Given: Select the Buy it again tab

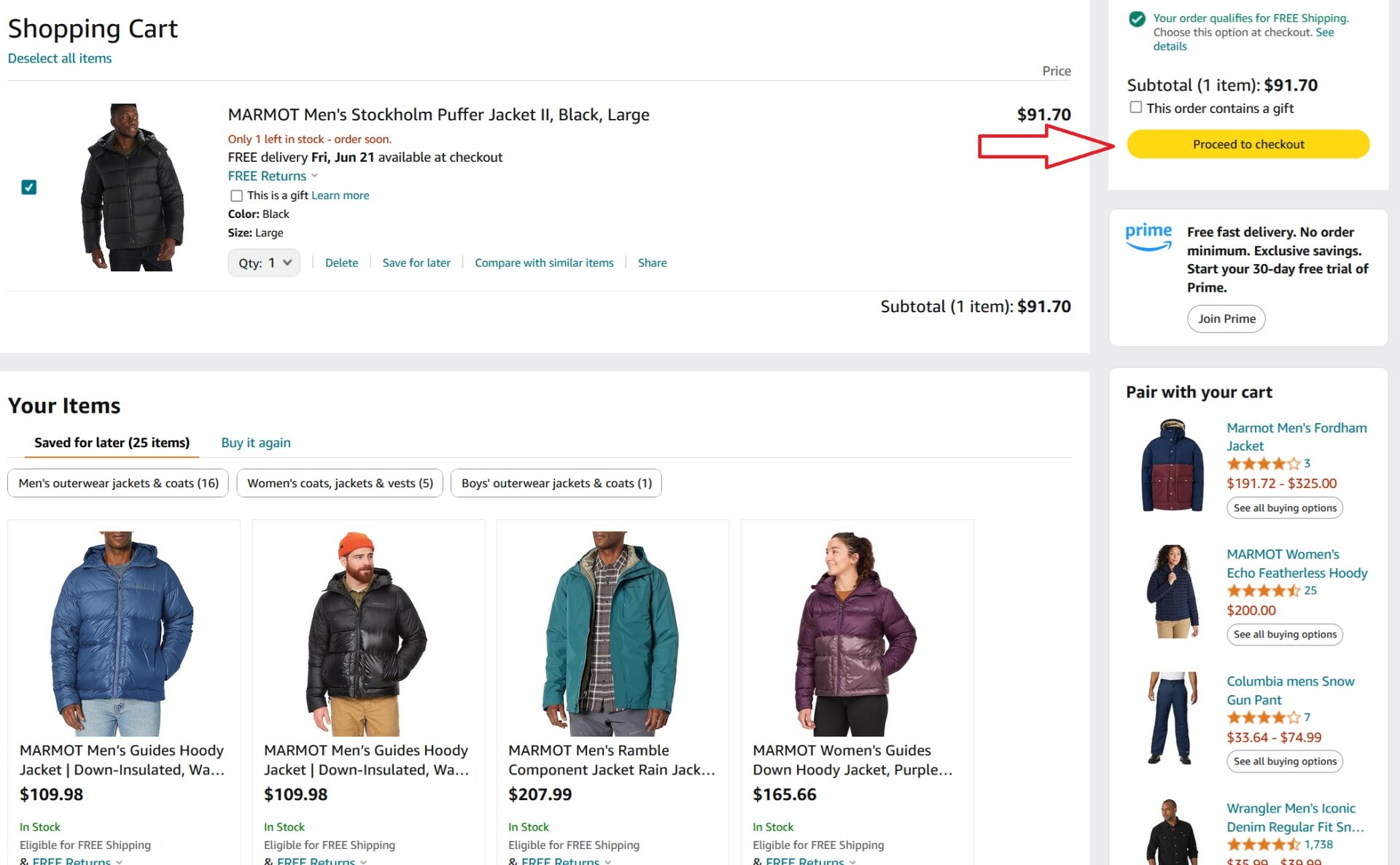Looking at the screenshot, I should [255, 442].
